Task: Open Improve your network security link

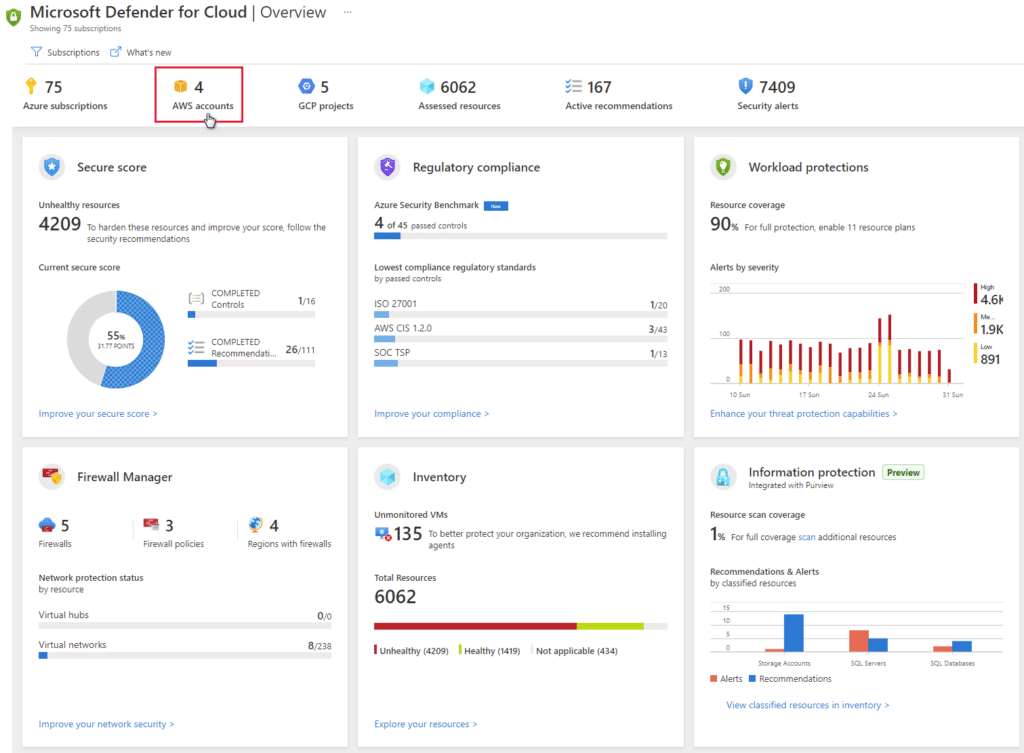Action: click(106, 724)
